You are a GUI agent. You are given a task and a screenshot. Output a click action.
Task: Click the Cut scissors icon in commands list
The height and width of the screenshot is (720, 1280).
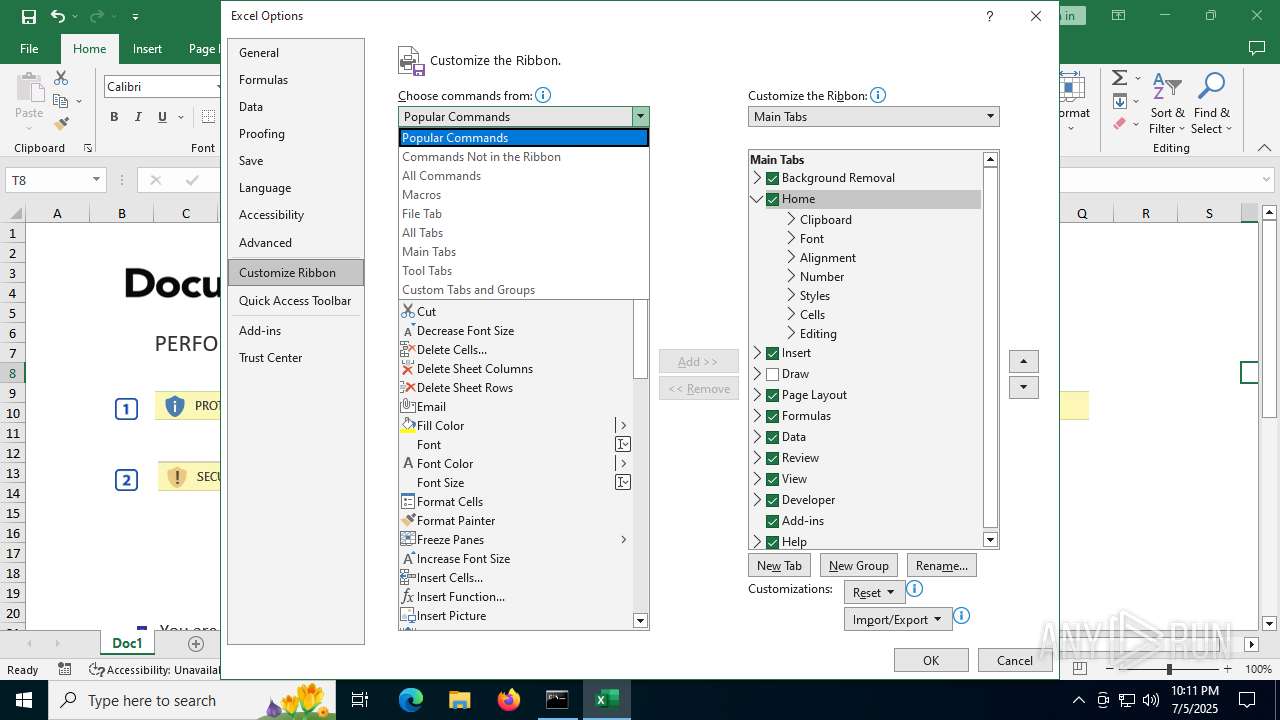pyautogui.click(x=408, y=311)
